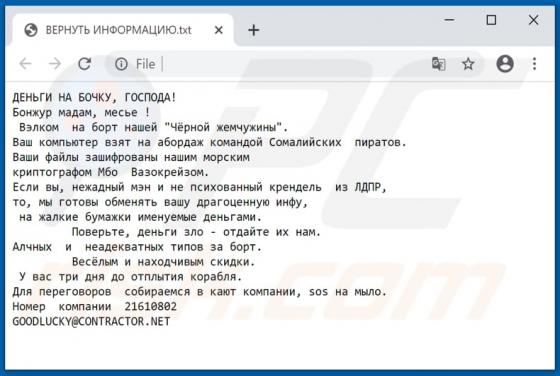Viewport: 560px width, 376px height.
Task: Click the line У вас три дня
Action: [x=131, y=277]
